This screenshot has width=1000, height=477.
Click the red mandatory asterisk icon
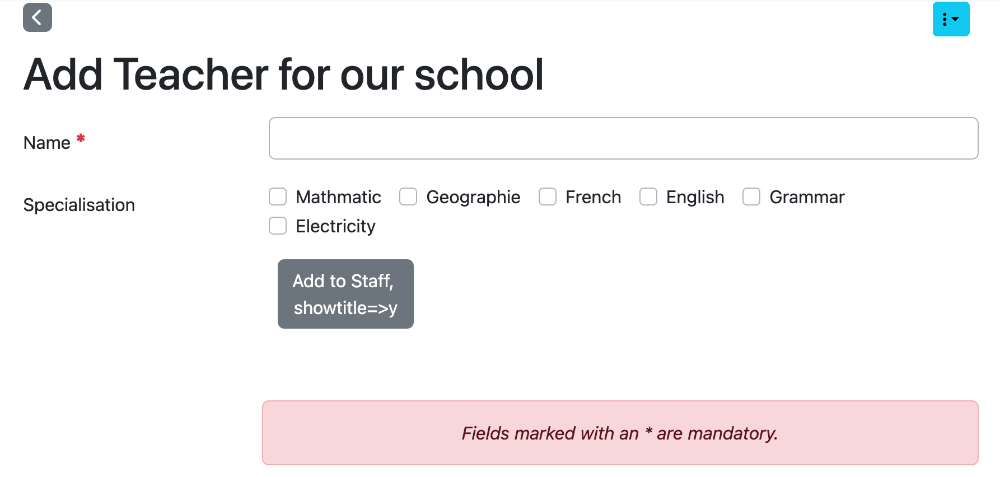(x=80, y=138)
